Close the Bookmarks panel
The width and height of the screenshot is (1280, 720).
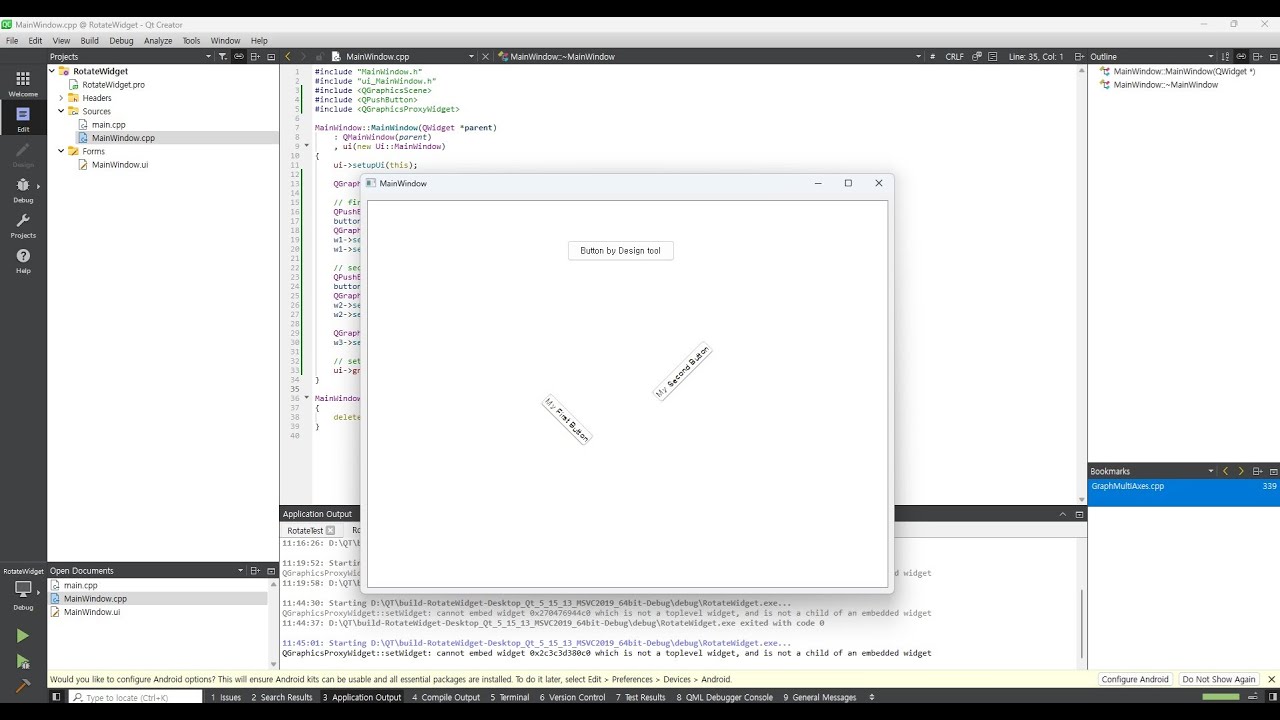pyautogui.click(x=1273, y=471)
